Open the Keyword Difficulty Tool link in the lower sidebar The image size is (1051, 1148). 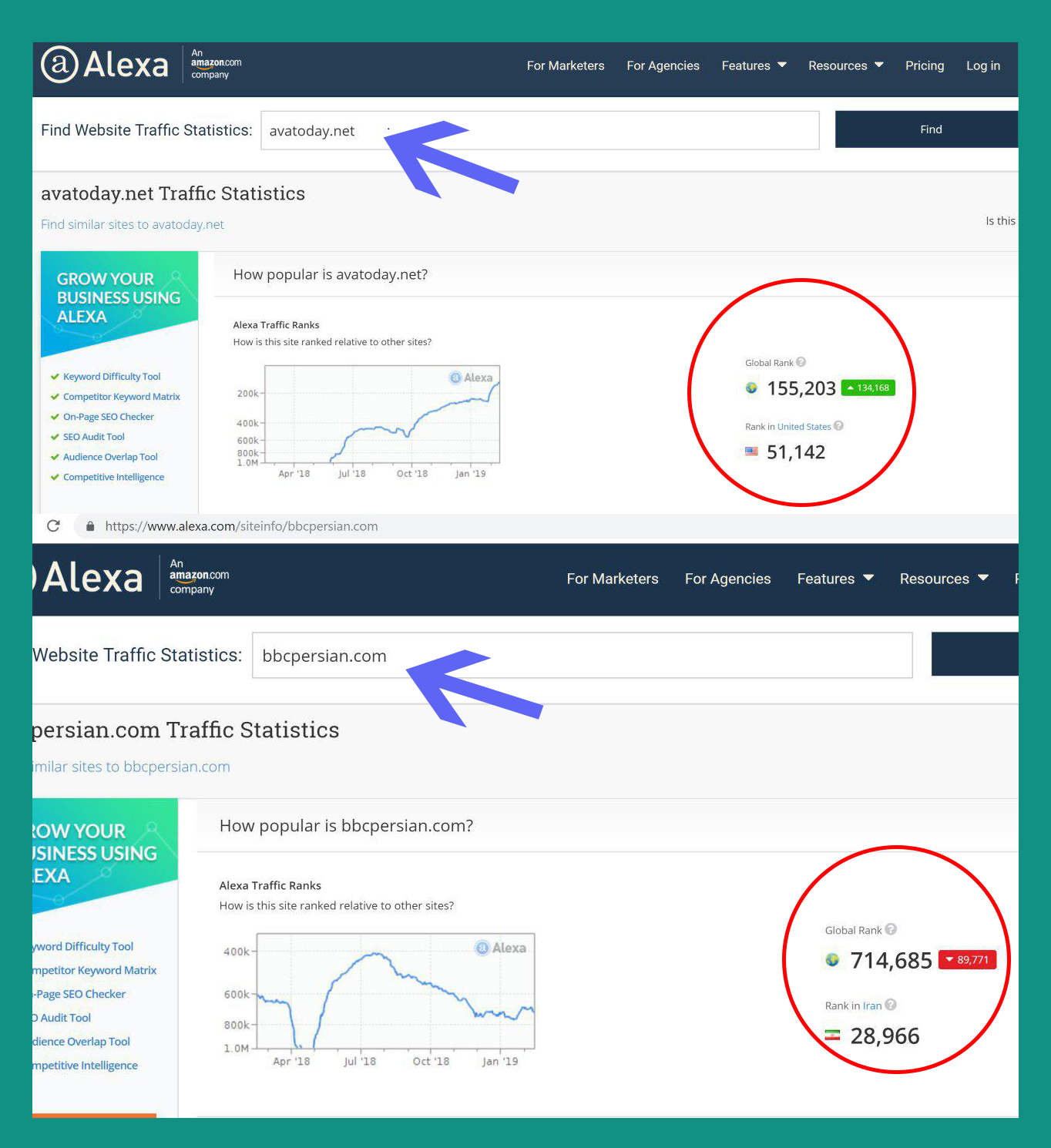pyautogui.click(x=83, y=946)
